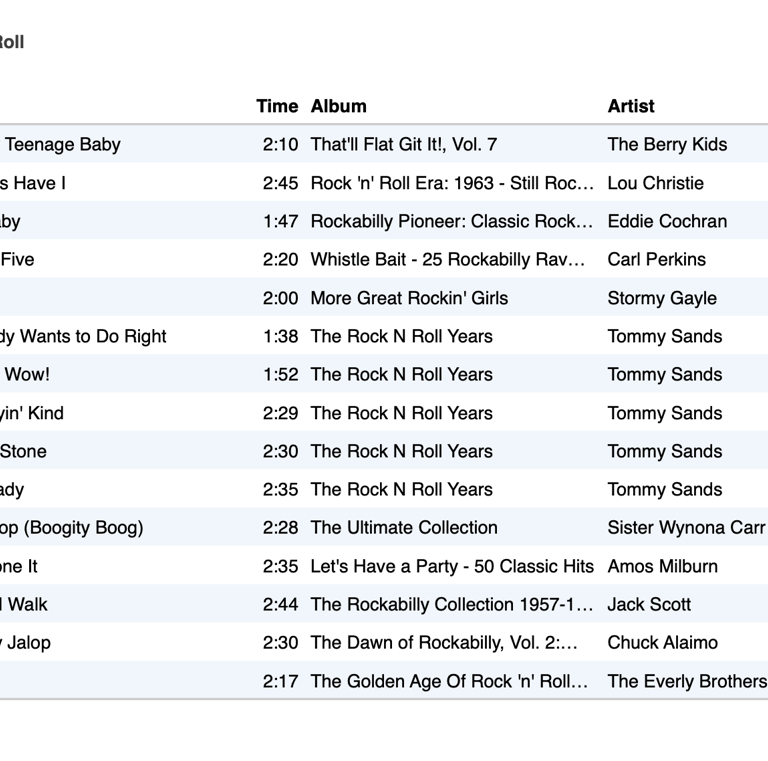Select artist Chuck Alaimo
Image resolution: width=768 pixels, height=761 pixels.
tap(662, 643)
